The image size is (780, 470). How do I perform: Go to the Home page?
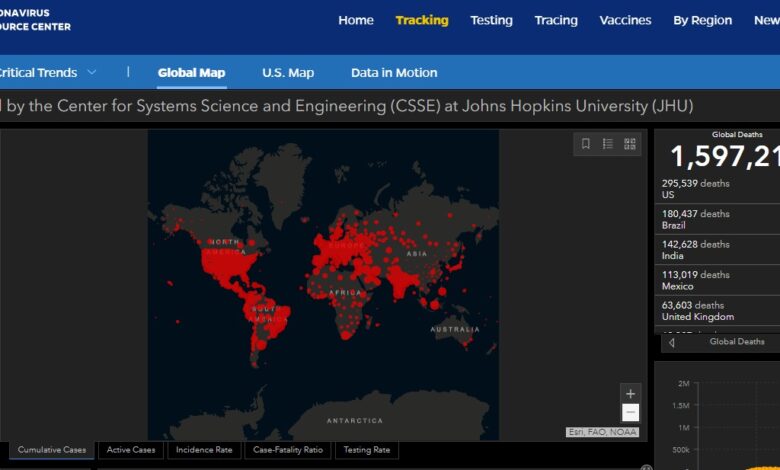tap(356, 20)
